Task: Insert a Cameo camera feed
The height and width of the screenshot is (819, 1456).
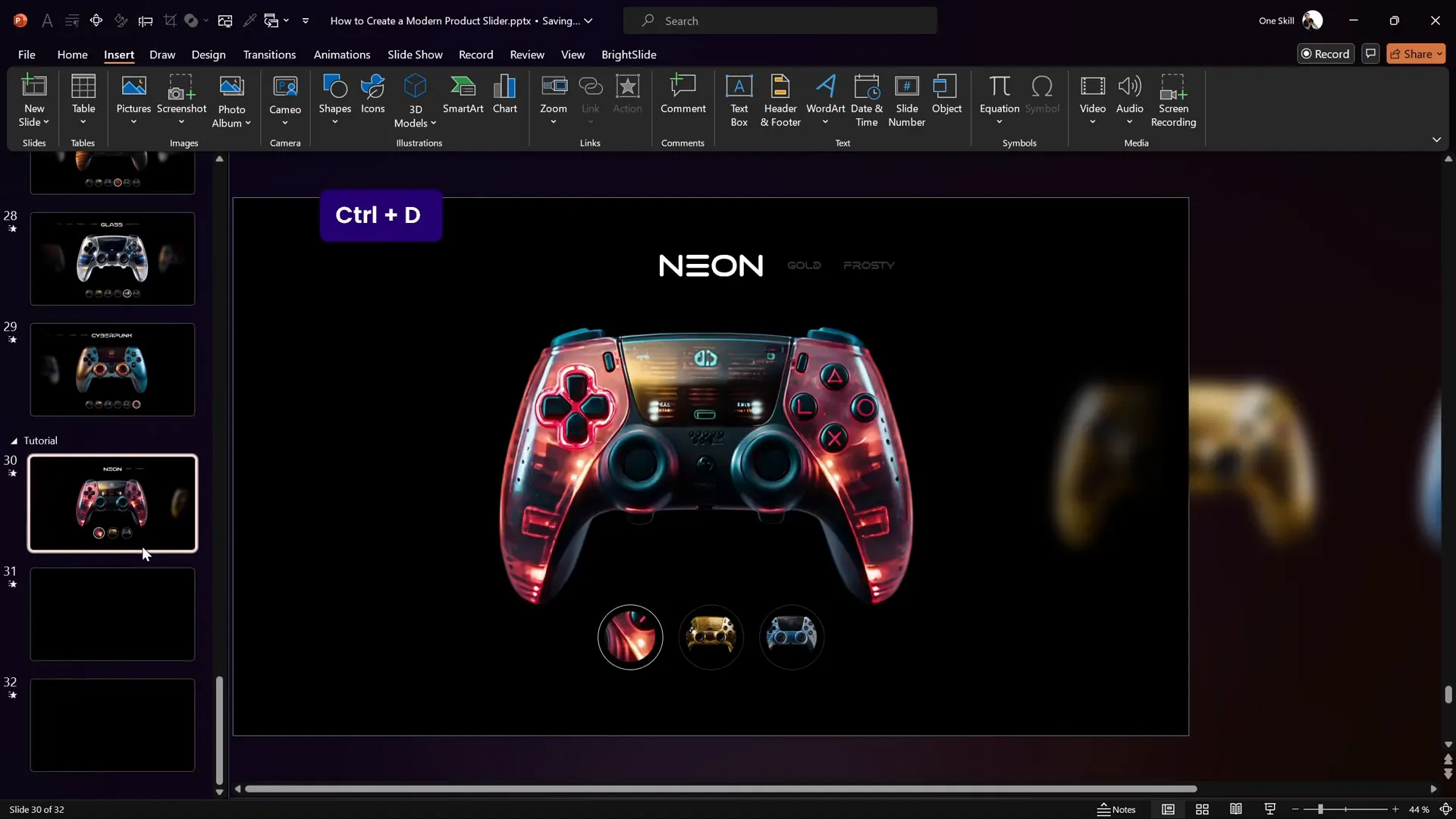Action: coord(285,100)
